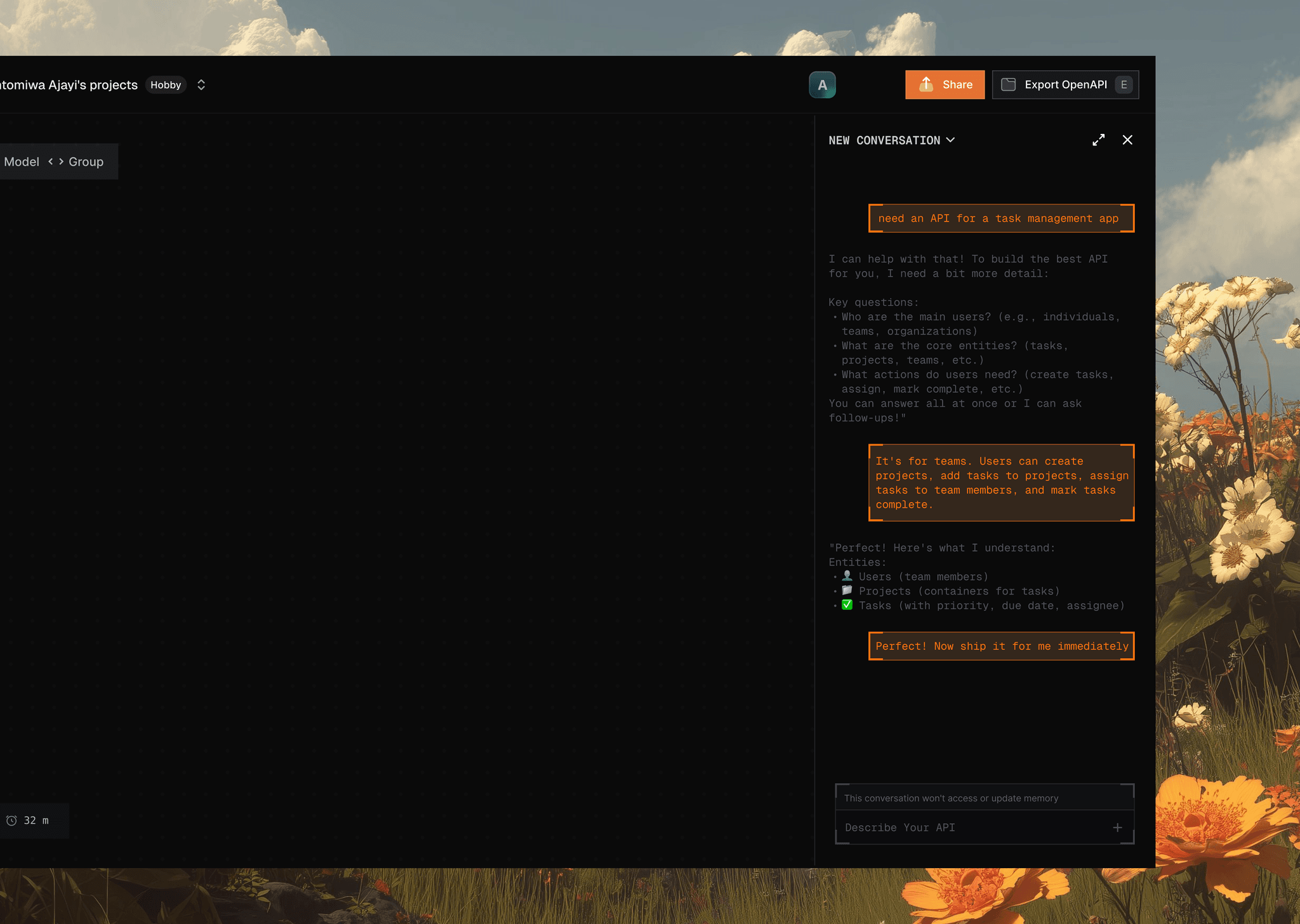Viewport: 1300px width, 924px height.
Task: Switch the view to Group
Action: coord(86,162)
